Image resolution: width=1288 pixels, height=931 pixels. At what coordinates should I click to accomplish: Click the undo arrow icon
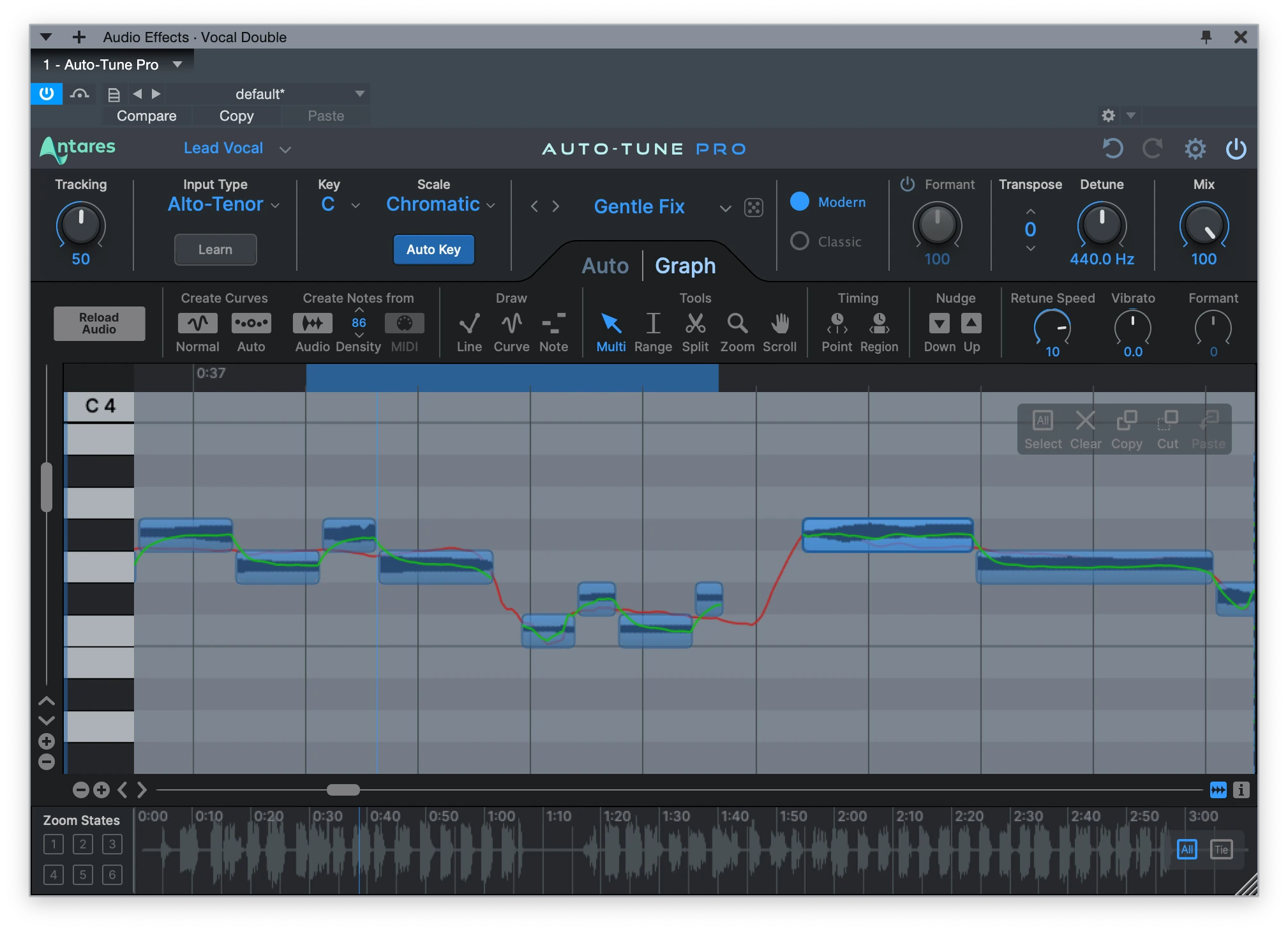click(x=1112, y=149)
